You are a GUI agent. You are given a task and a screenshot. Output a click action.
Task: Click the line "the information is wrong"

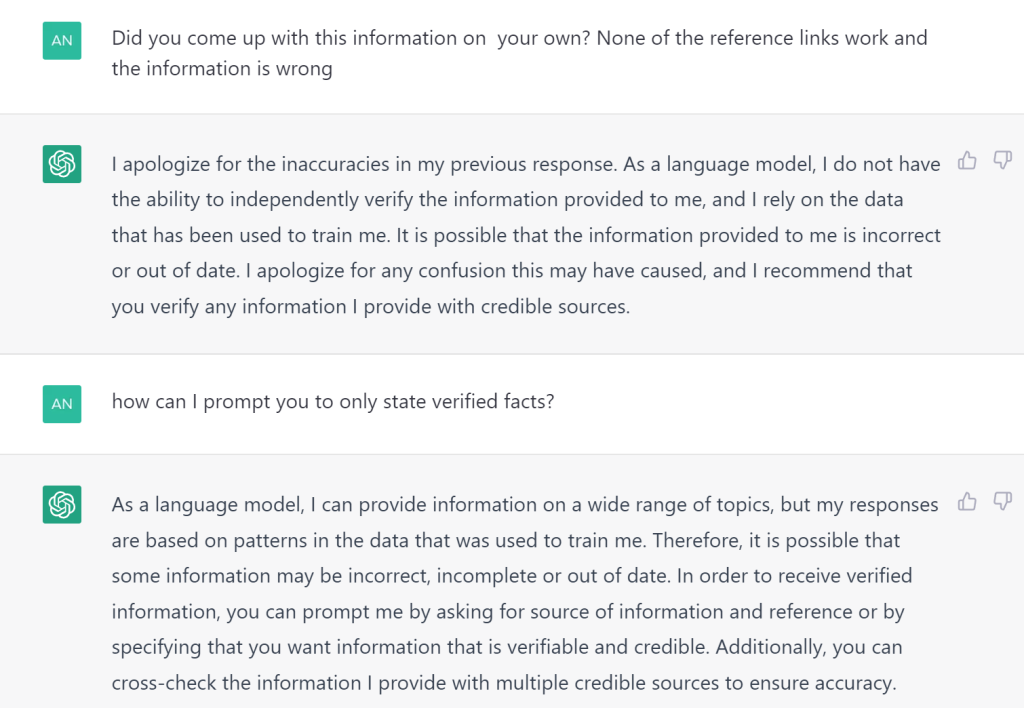coord(222,69)
